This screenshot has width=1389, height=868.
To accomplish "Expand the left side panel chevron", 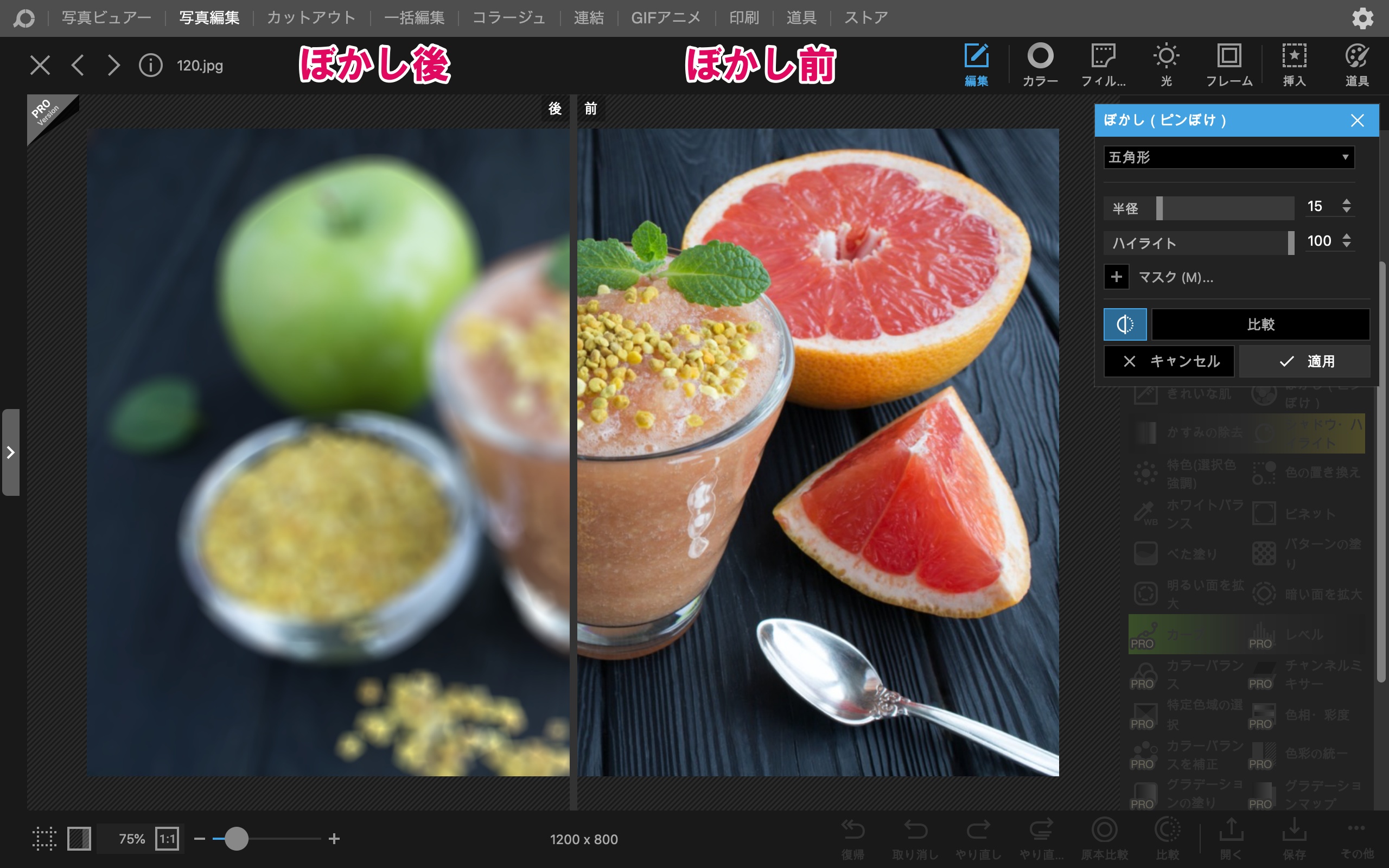I will click(x=10, y=452).
